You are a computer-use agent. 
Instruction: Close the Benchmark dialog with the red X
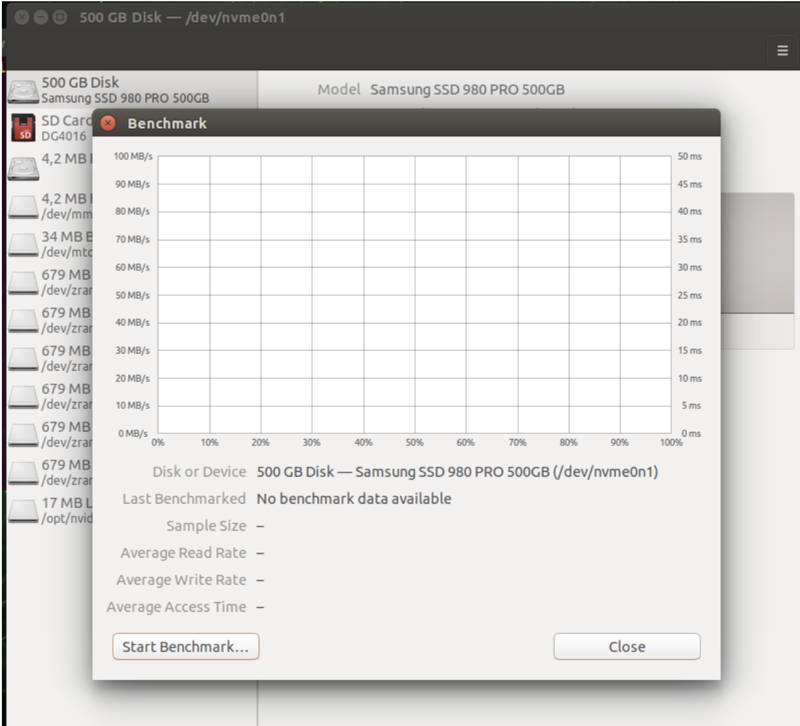tap(108, 123)
